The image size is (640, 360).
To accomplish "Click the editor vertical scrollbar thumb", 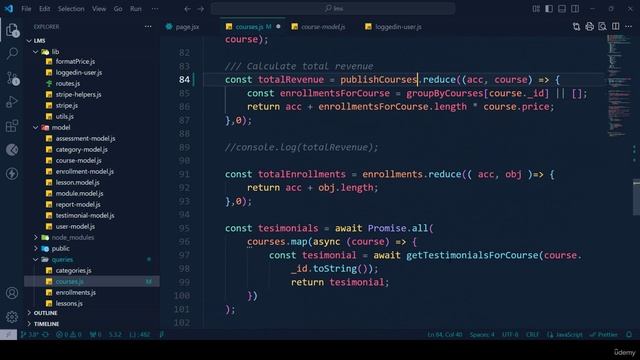I will coord(636,197).
